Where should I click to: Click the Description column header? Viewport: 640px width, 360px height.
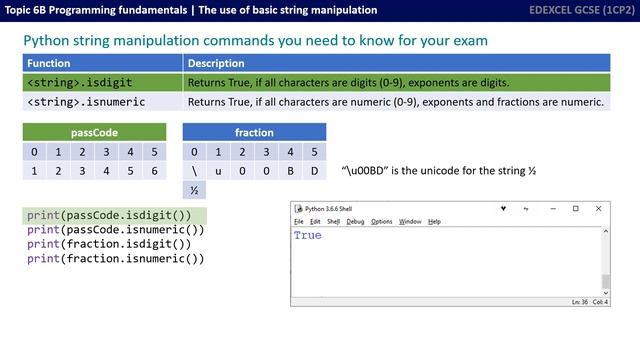tap(397, 63)
